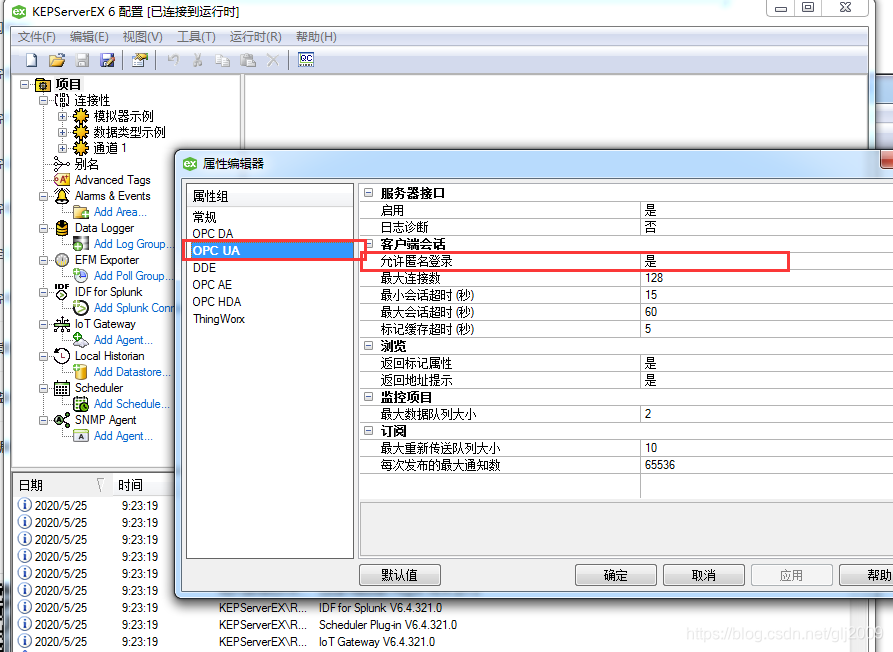
Task: Click the Cut scissors icon
Action: pyautogui.click(x=198, y=60)
